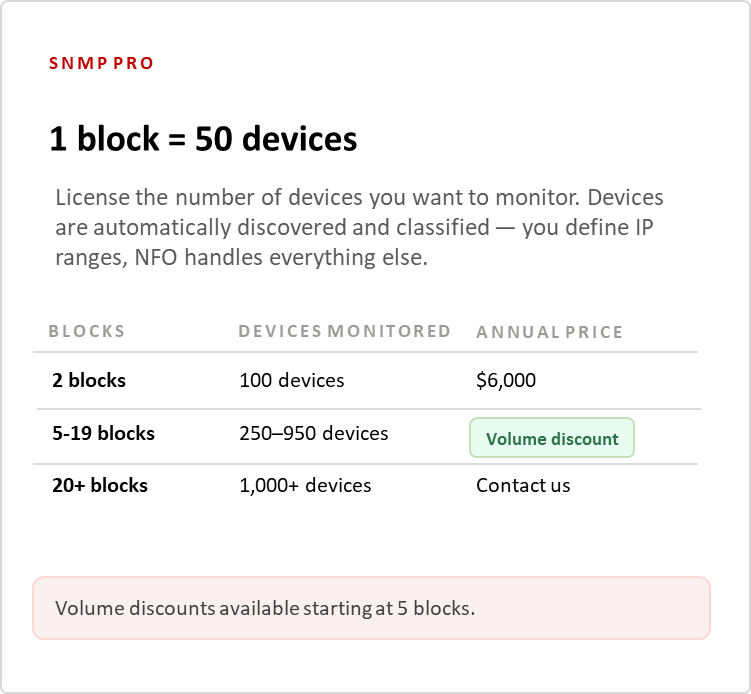The height and width of the screenshot is (694, 751).
Task: Click the 1,000+ devices cell
Action: coord(305,486)
